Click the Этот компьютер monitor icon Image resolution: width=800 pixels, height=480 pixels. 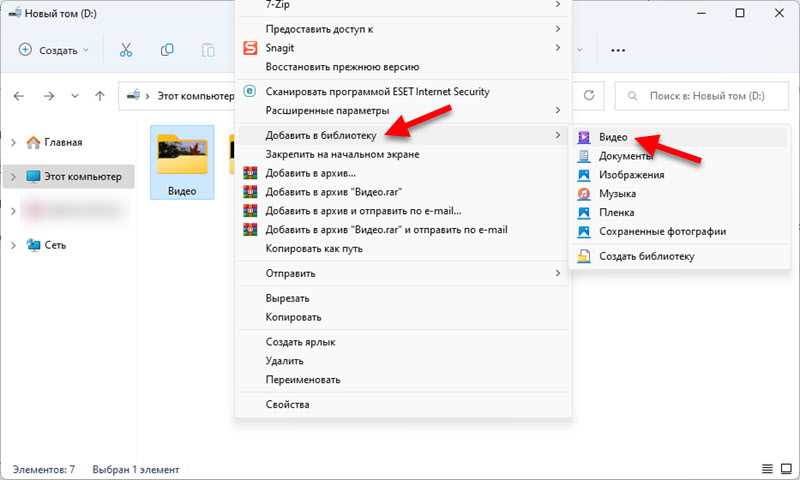point(33,176)
